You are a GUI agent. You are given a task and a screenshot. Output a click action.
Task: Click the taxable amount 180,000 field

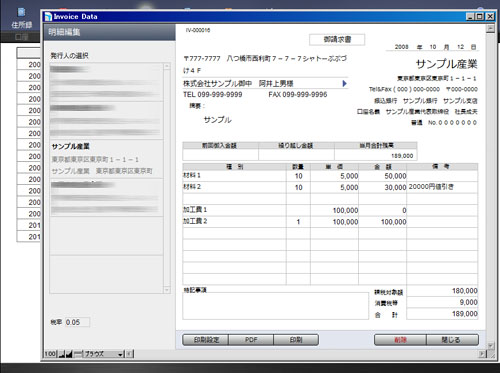(x=442, y=291)
